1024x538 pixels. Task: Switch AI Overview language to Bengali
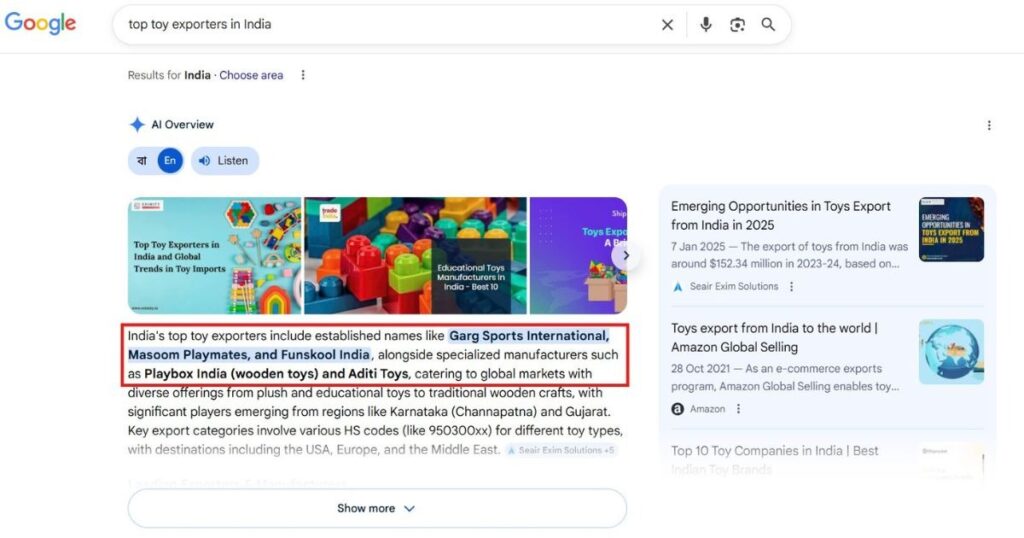pos(142,161)
